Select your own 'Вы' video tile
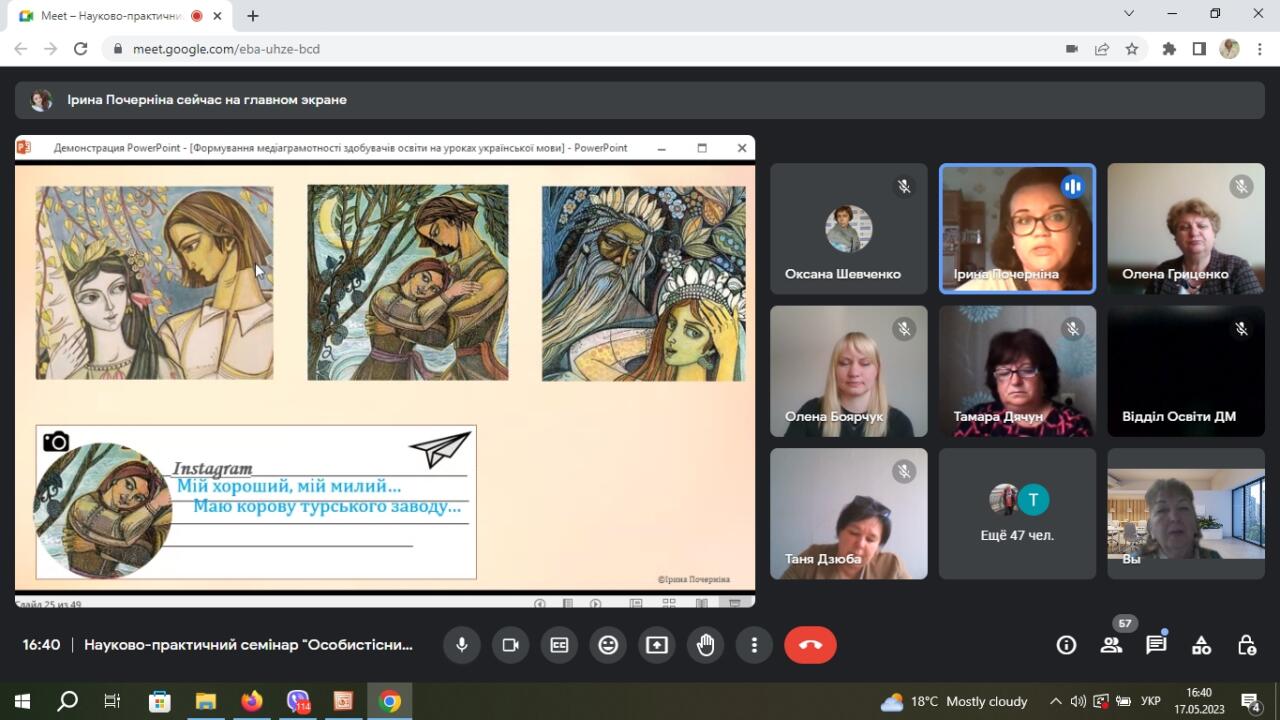This screenshot has height=720, width=1280. (x=1186, y=514)
